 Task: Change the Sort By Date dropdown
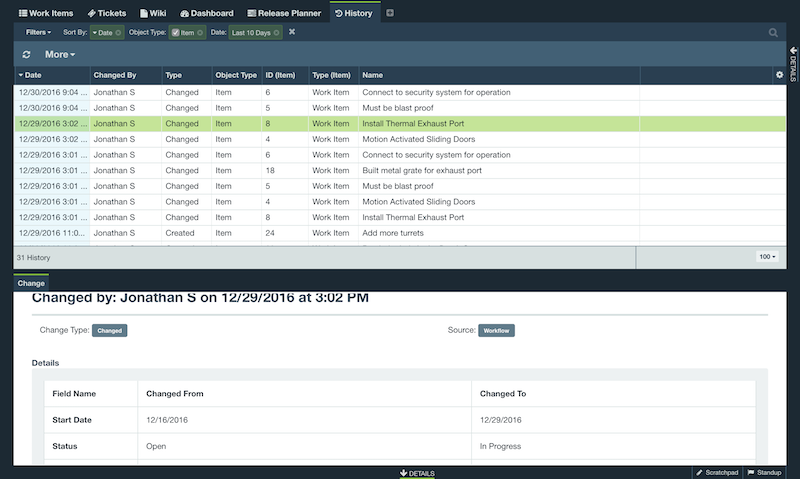point(102,33)
